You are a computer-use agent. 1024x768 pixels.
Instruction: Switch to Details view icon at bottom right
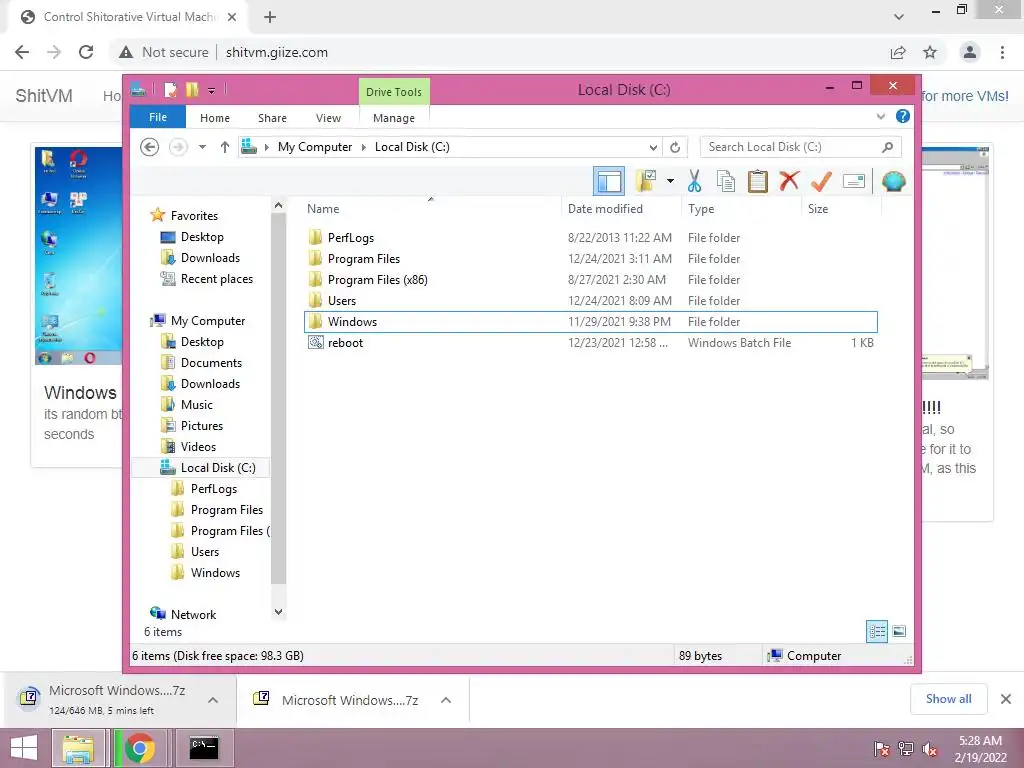point(877,631)
